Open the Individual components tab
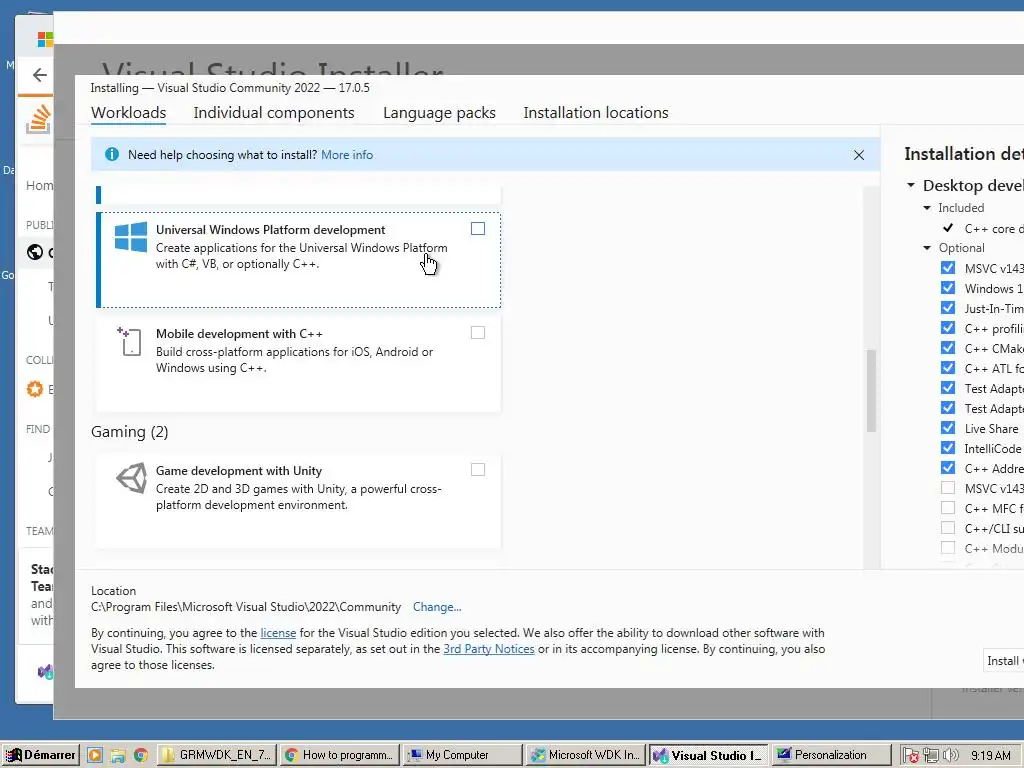Image resolution: width=1024 pixels, height=768 pixels. point(274,112)
